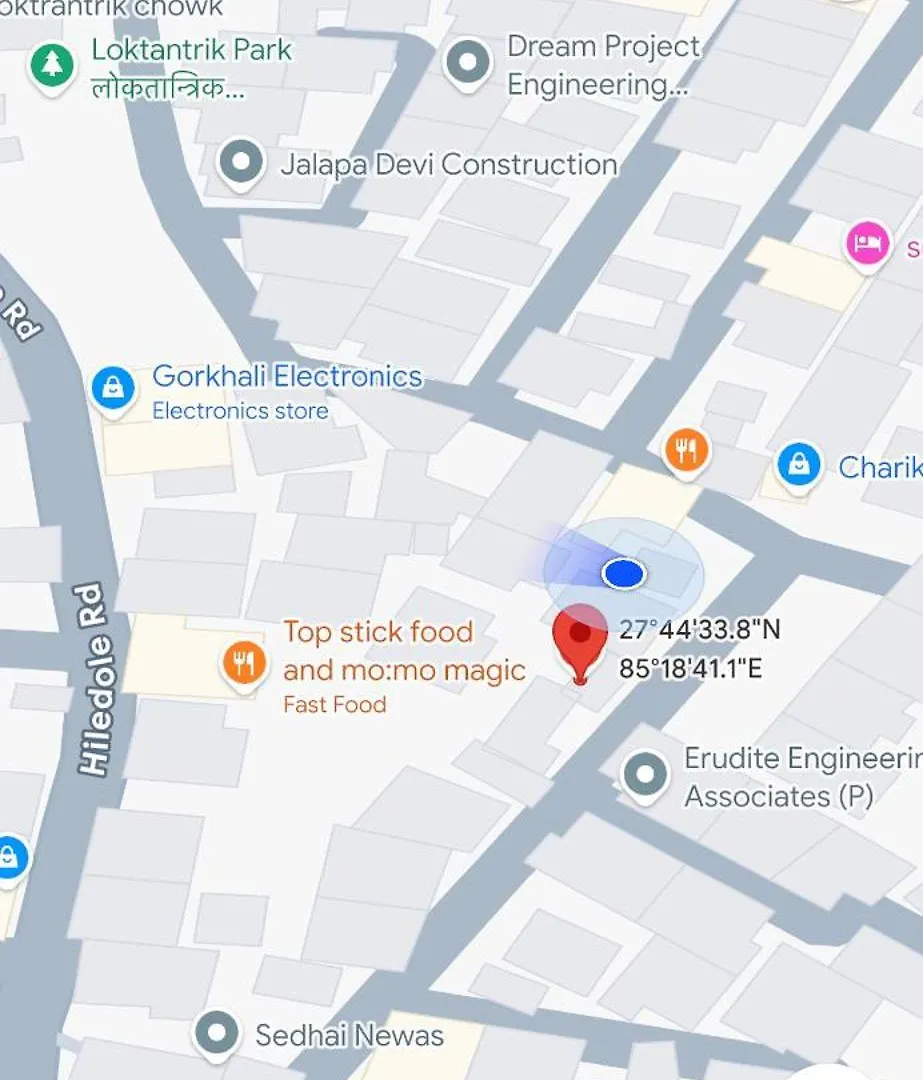Open the Erudite Engineering Associates text label
The image size is (923, 1080).
coord(803,778)
